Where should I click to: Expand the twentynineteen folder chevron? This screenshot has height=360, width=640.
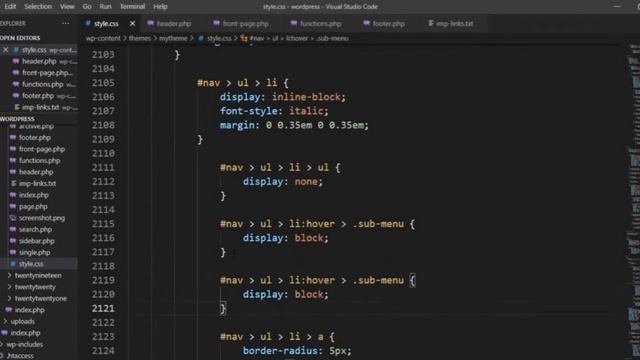point(9,276)
